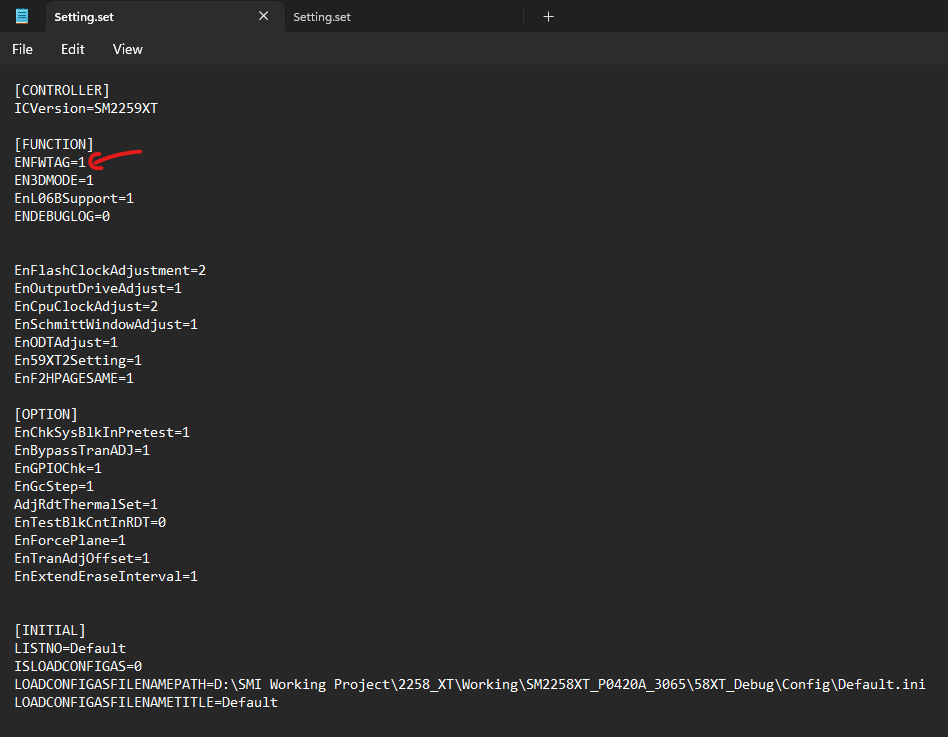Click the ICVersion=SM2259XT line
This screenshot has width=948, height=737.
85,108
